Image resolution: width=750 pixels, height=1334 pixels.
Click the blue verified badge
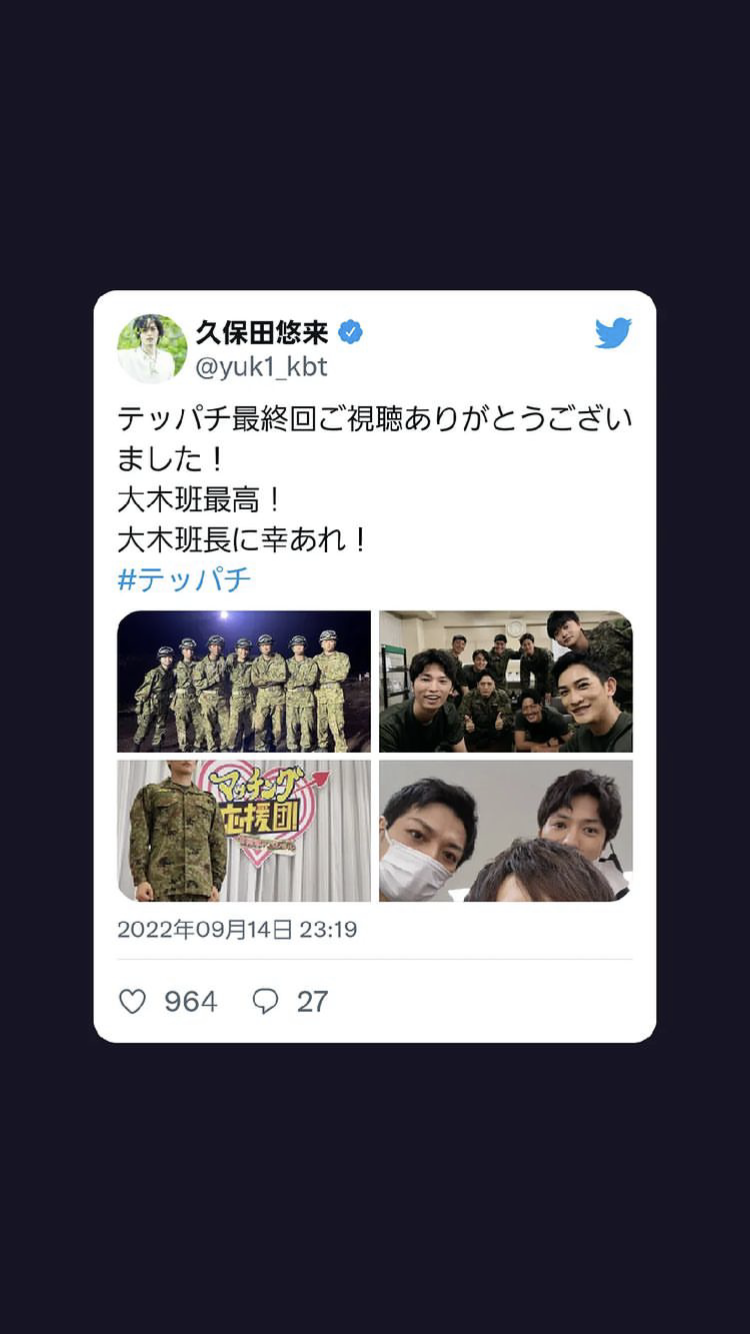coord(350,332)
